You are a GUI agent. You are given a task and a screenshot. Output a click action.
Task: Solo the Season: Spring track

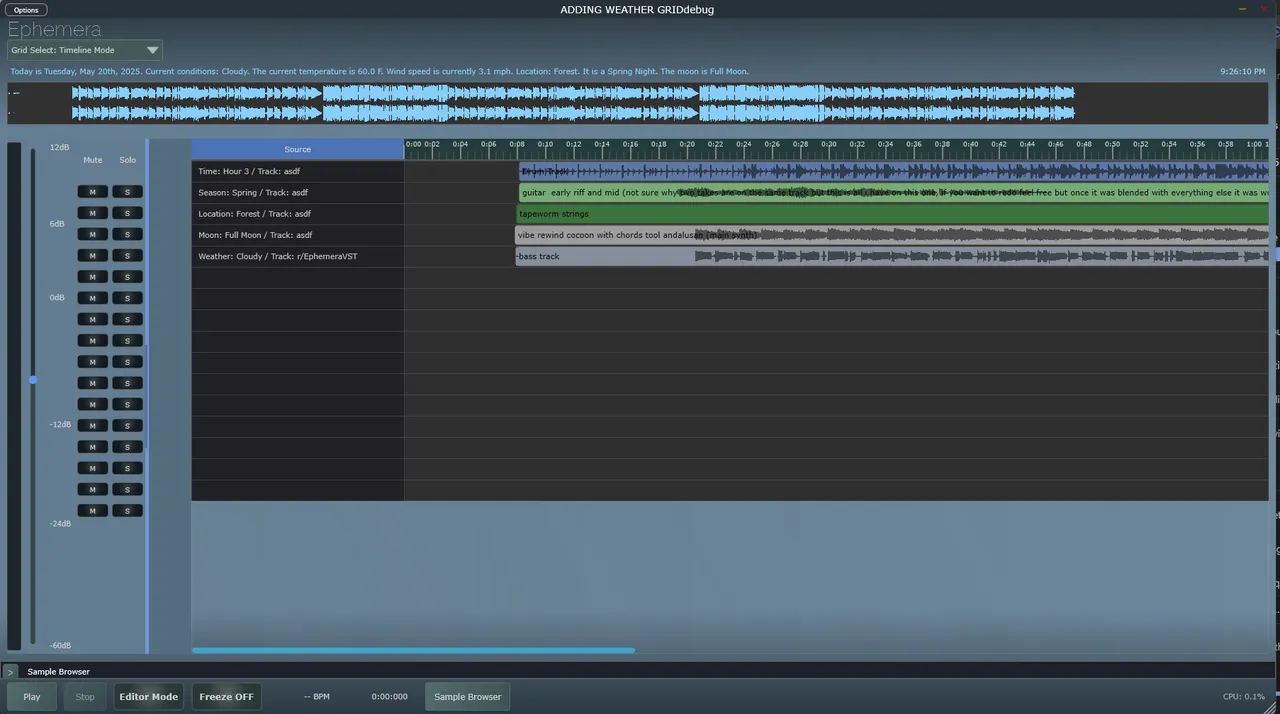(x=127, y=212)
